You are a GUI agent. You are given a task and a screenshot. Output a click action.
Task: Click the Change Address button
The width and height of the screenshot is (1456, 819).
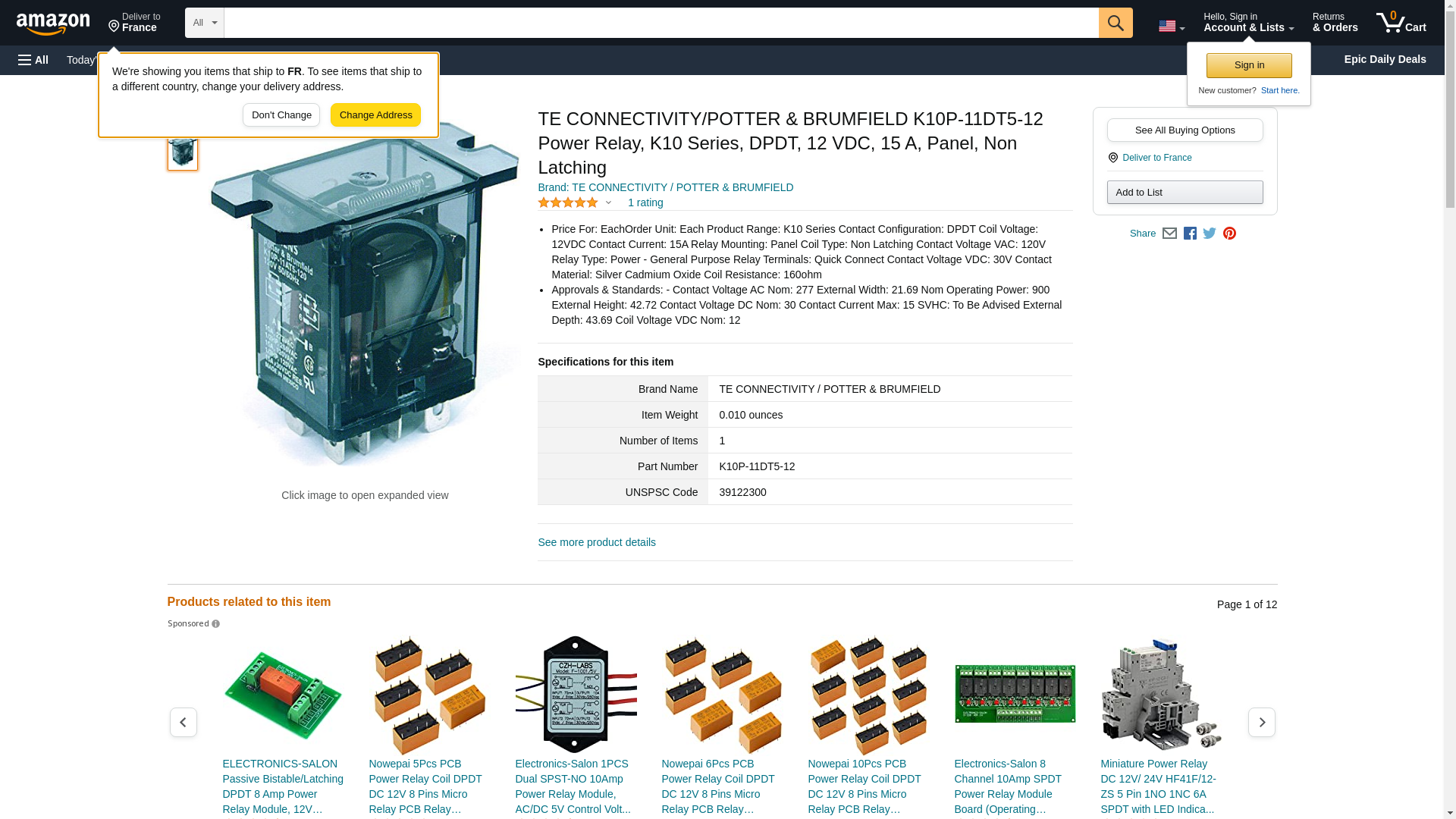pos(375,115)
